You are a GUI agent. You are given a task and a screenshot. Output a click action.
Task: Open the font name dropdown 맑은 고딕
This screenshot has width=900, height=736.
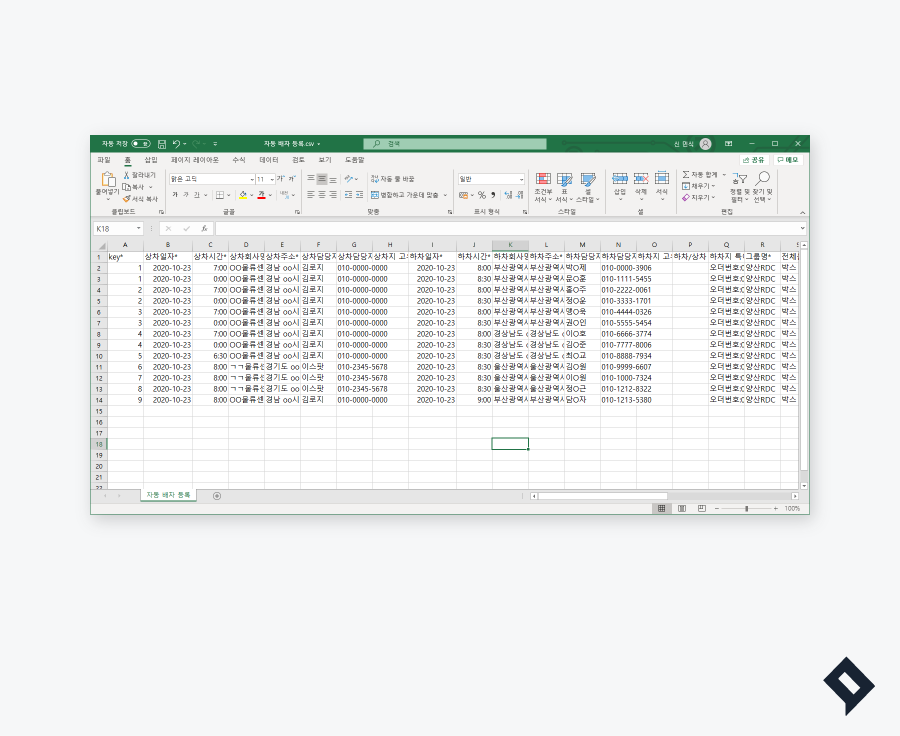click(x=251, y=179)
